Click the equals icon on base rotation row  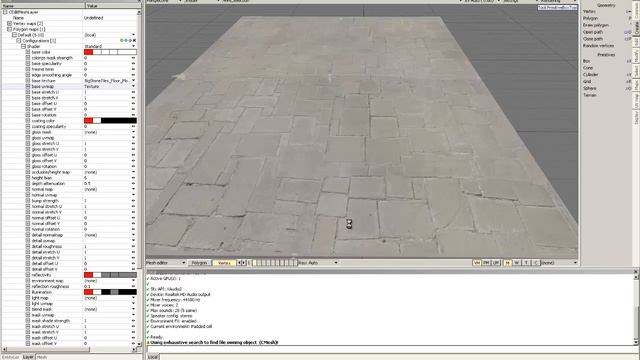click(133, 115)
